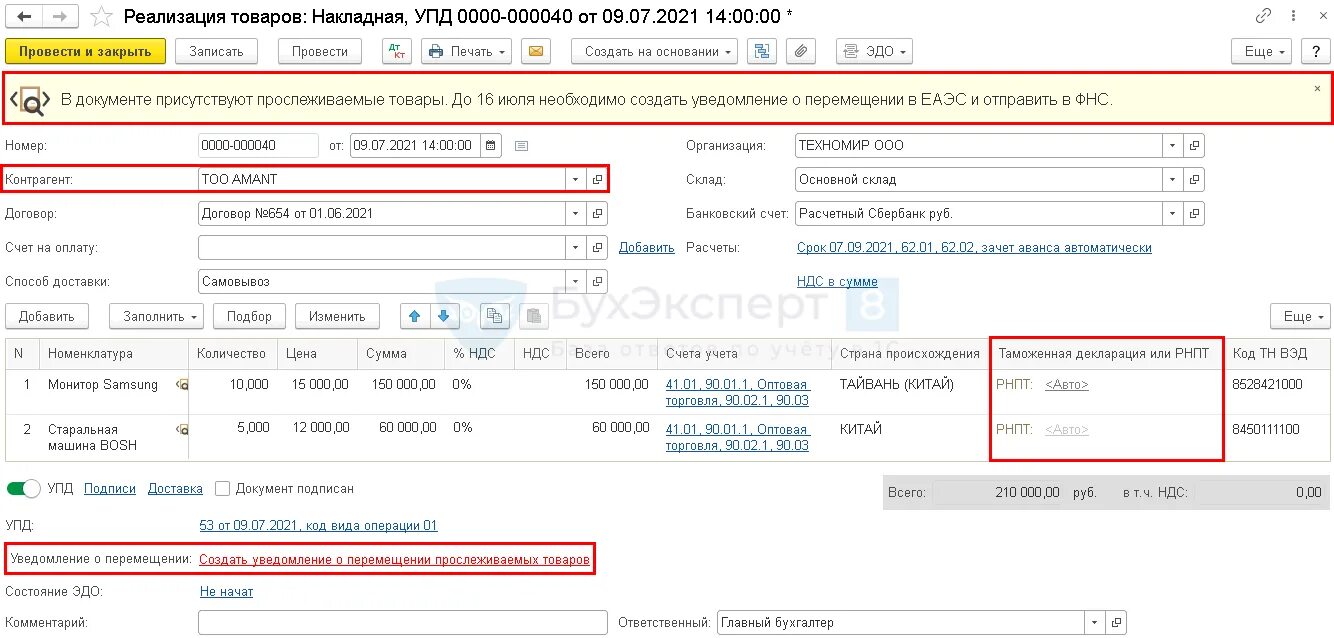Open the Создать на основании menu
The height and width of the screenshot is (638, 1334).
tap(655, 51)
